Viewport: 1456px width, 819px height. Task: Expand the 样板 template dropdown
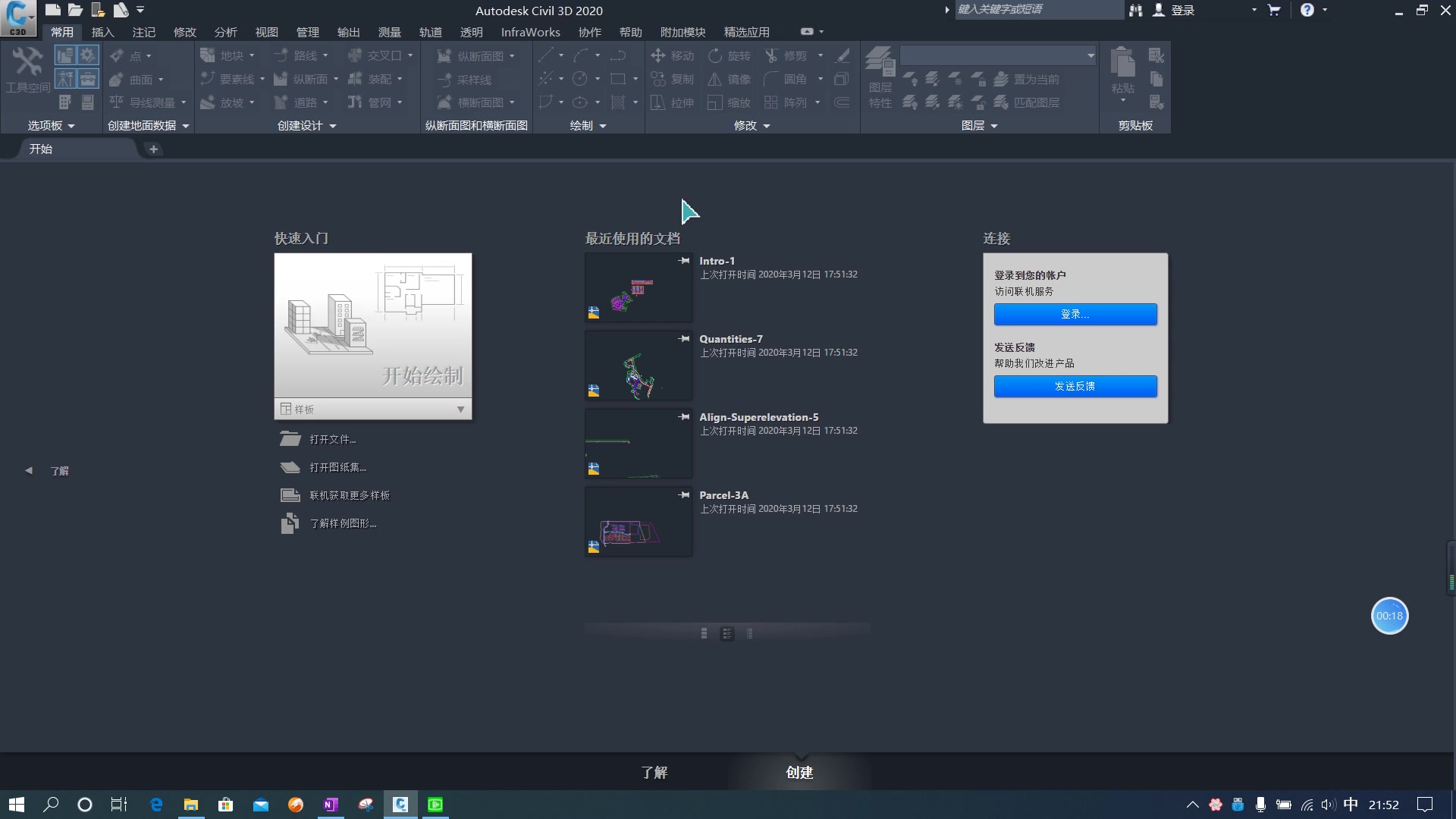(x=460, y=409)
